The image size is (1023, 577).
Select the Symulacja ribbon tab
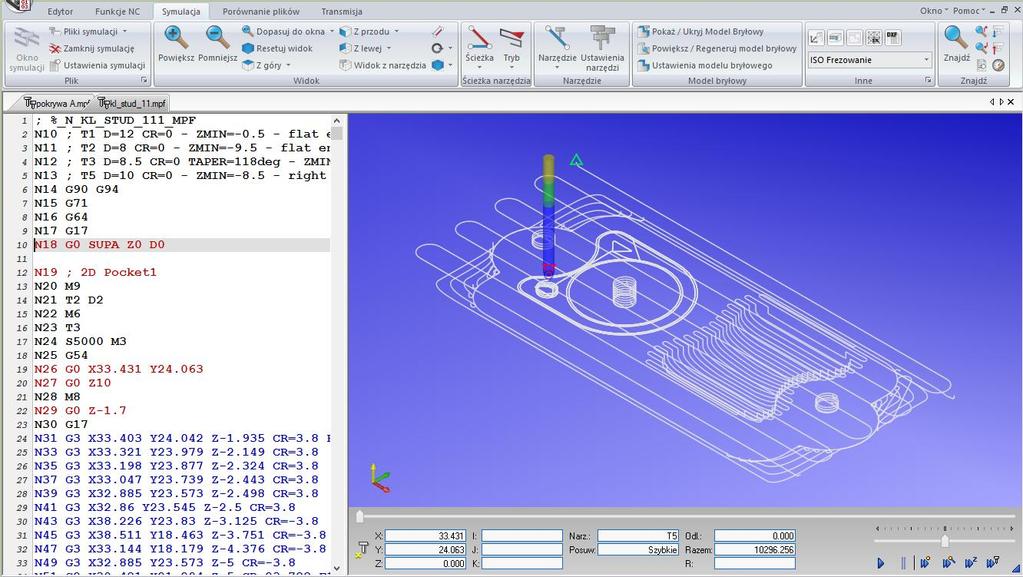pos(181,12)
